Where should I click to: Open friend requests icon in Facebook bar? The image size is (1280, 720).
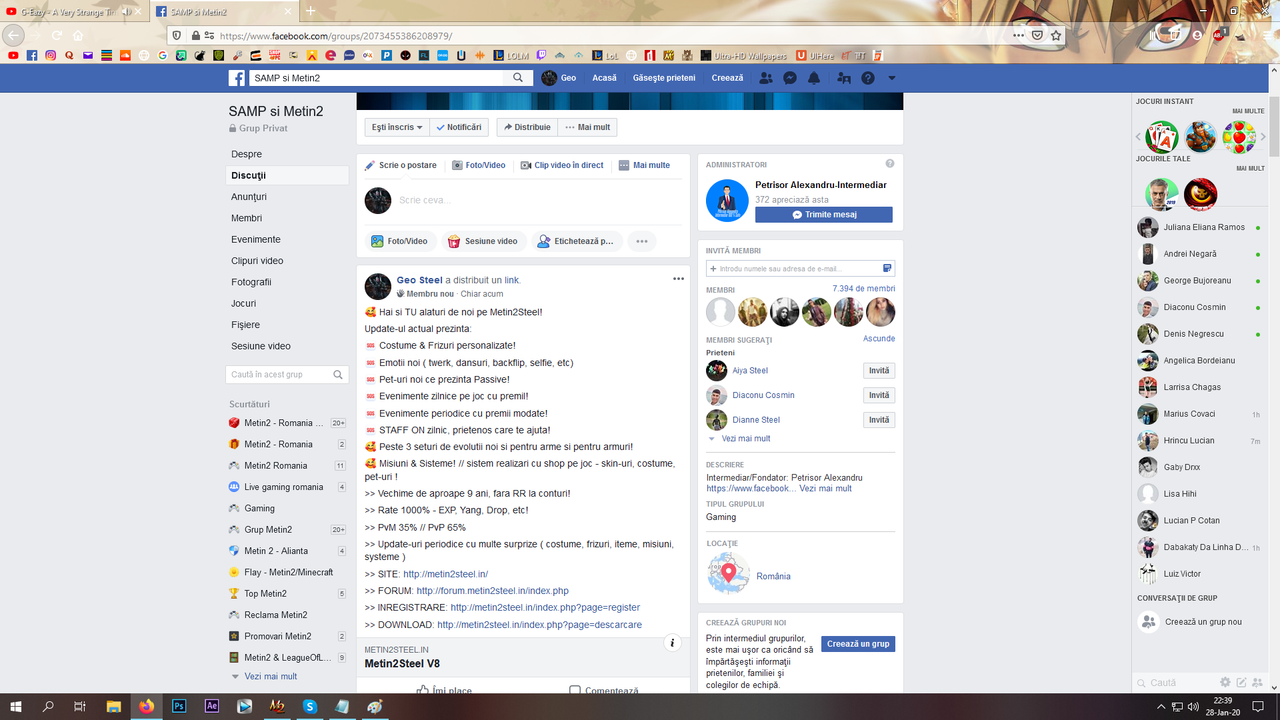[x=766, y=78]
